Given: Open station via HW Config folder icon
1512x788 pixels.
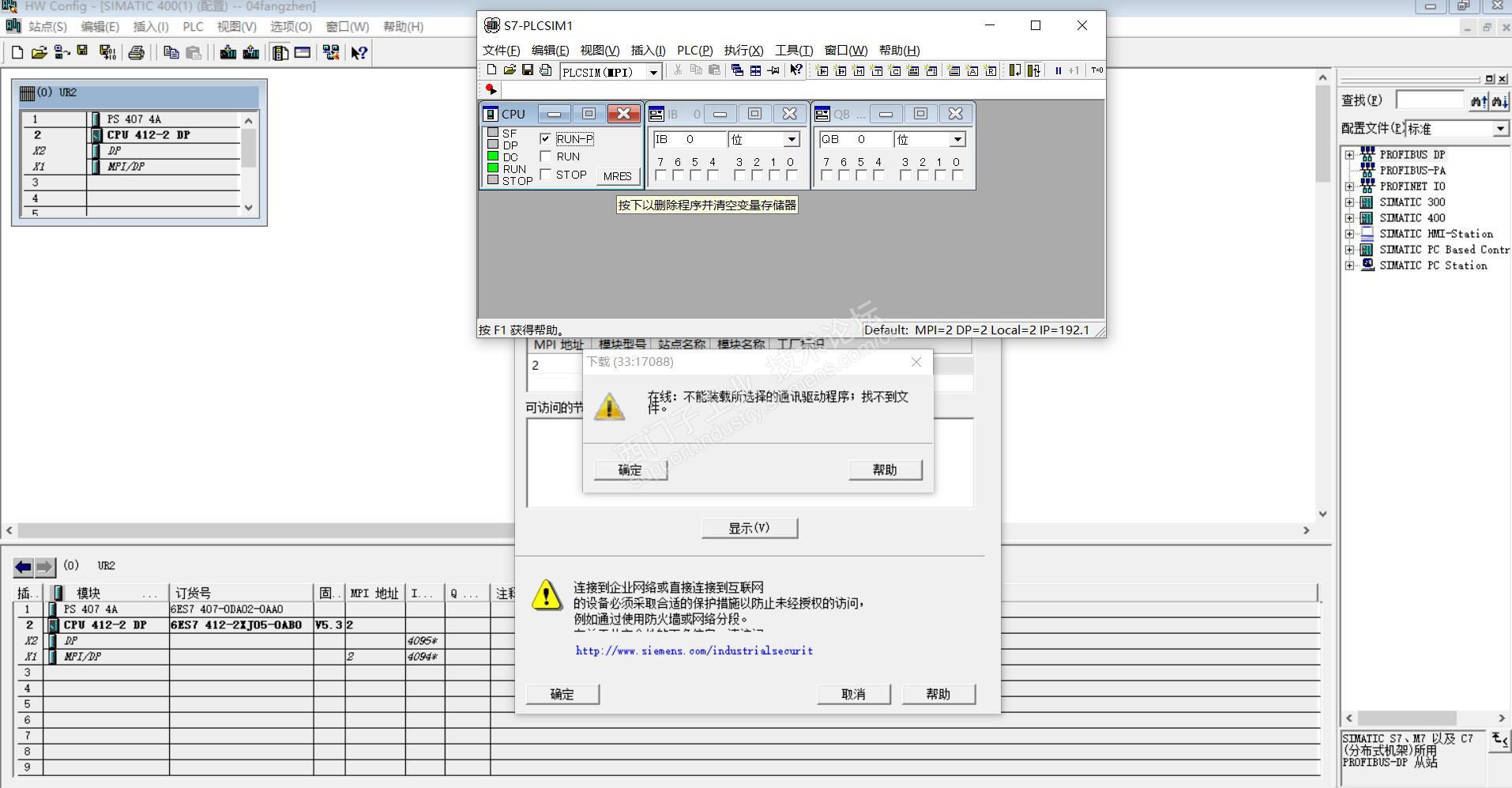Looking at the screenshot, I should (39, 53).
